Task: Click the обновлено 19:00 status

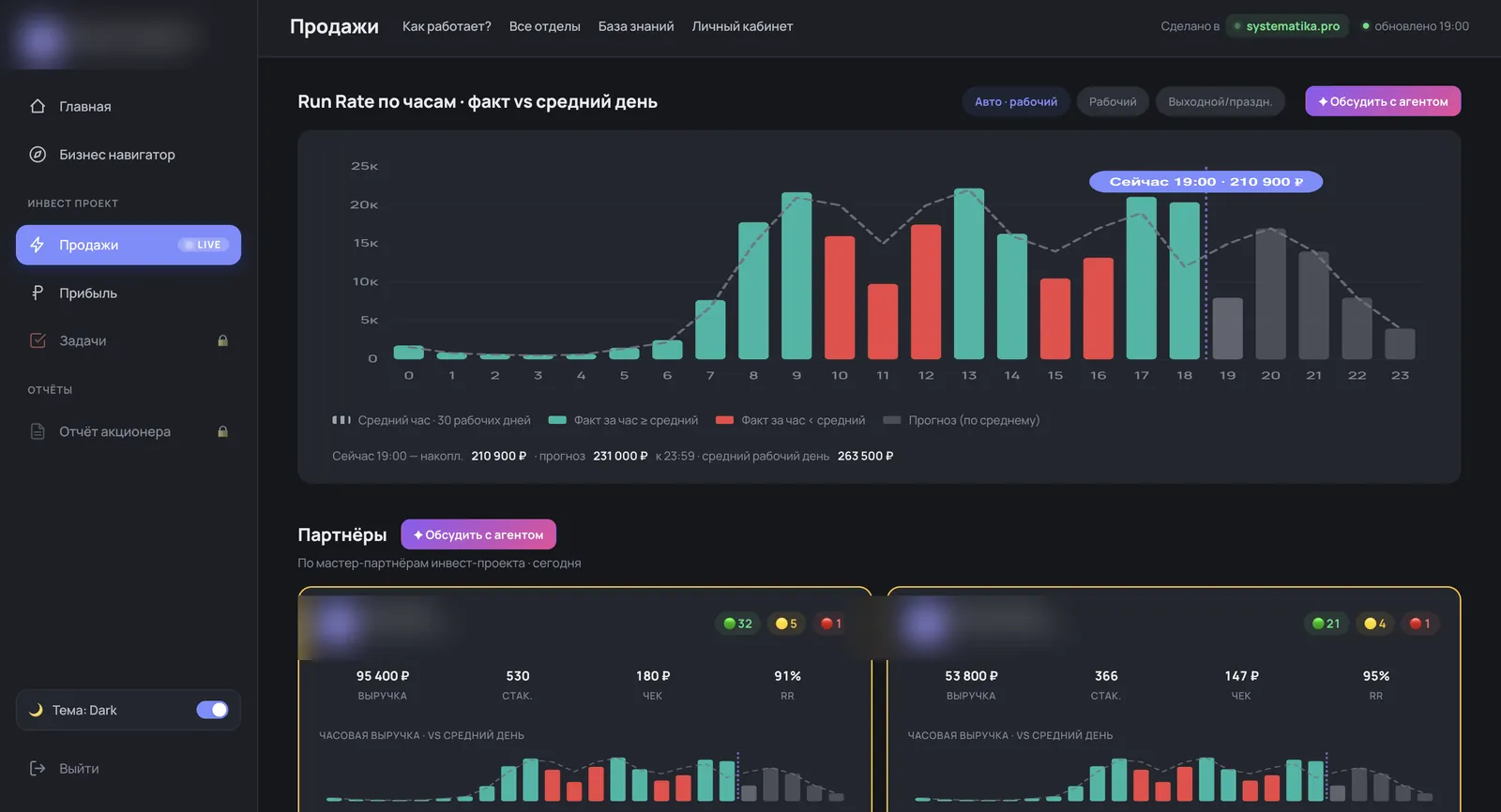Action: [1416, 26]
